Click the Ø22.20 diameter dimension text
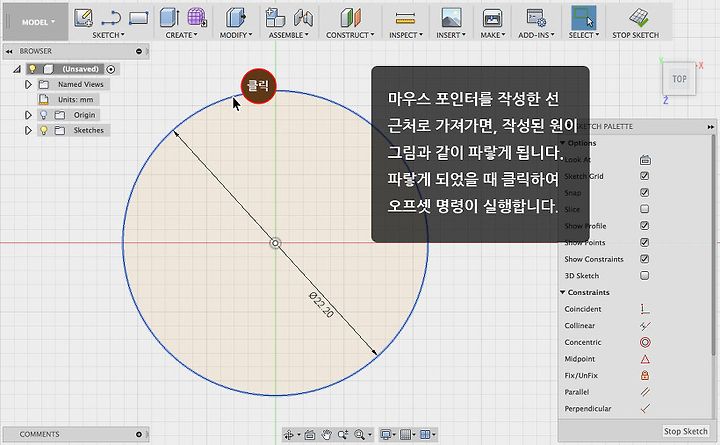 pyautogui.click(x=321, y=305)
